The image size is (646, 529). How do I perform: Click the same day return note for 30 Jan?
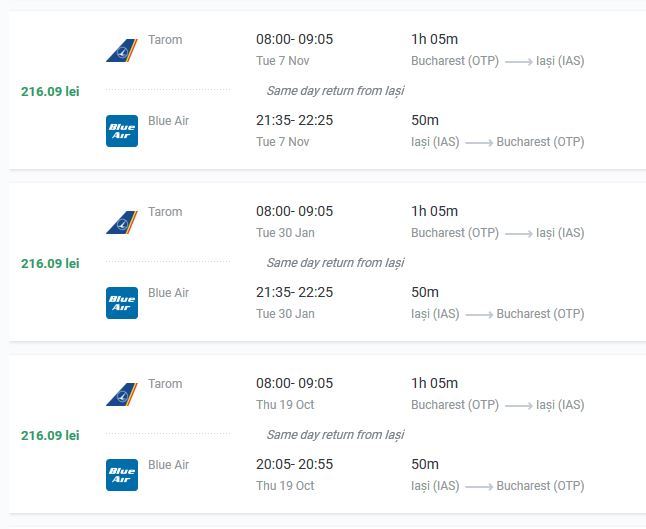[335, 263]
